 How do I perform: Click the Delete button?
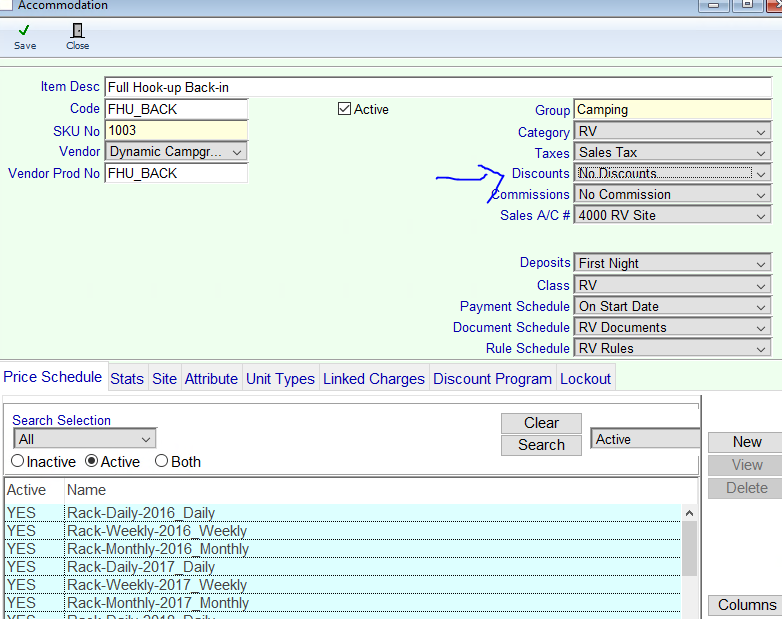747,488
